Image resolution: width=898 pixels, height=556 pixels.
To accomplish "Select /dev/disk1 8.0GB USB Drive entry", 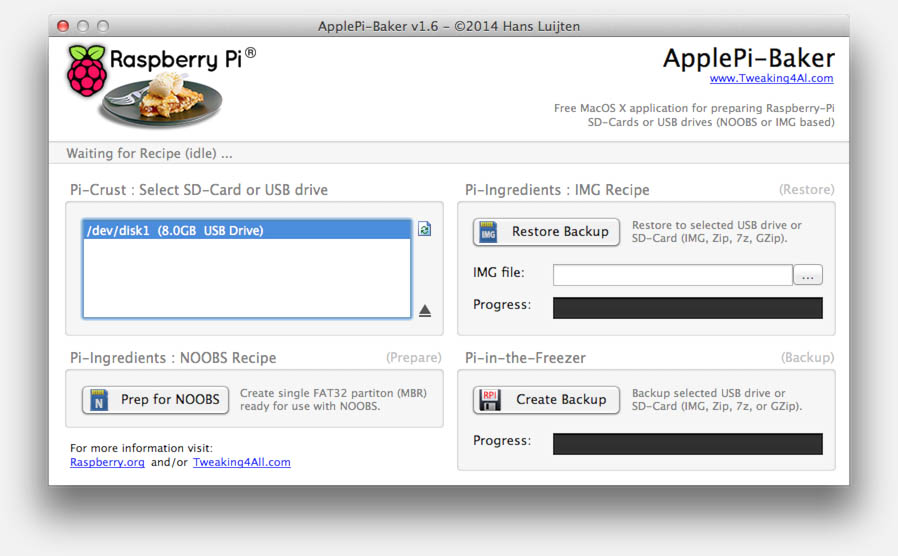I will coord(247,230).
